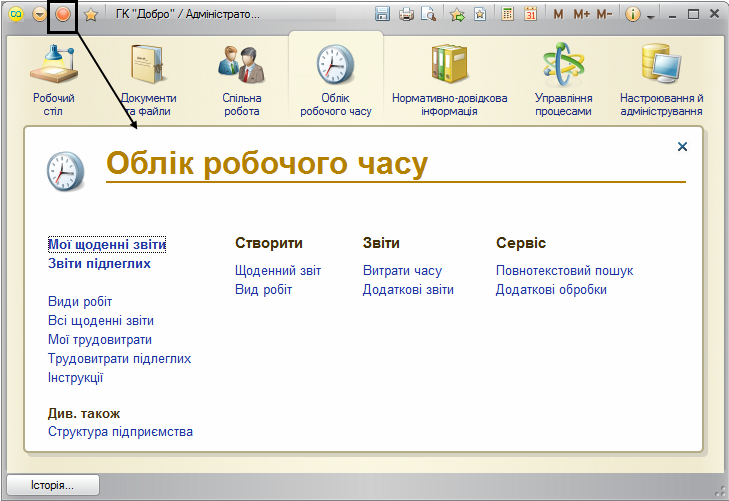The image size is (729, 501).
Task: Open the yellow down-arrow menu button
Action: [x=40, y=14]
